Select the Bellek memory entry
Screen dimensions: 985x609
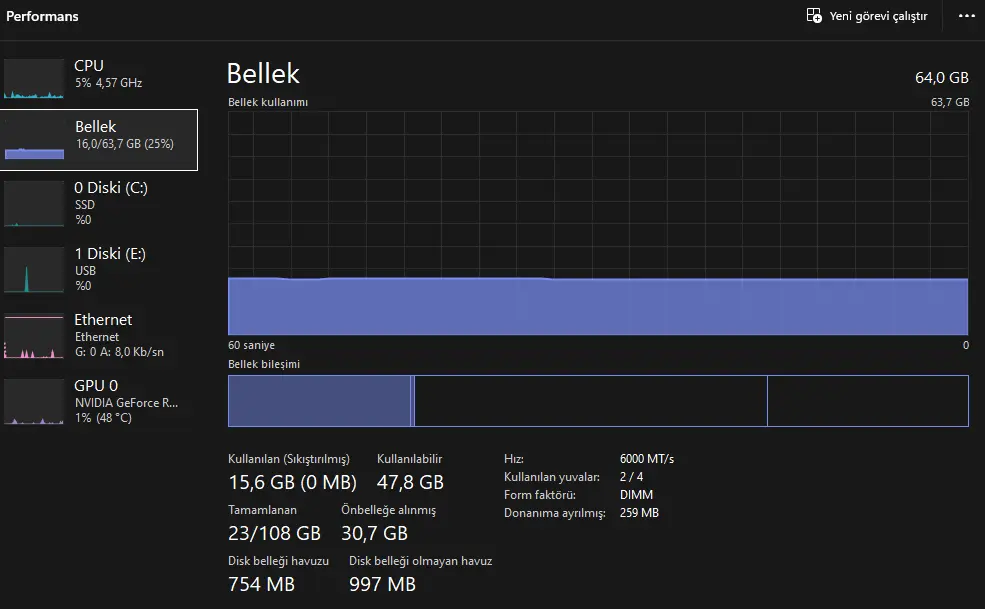tap(99, 140)
